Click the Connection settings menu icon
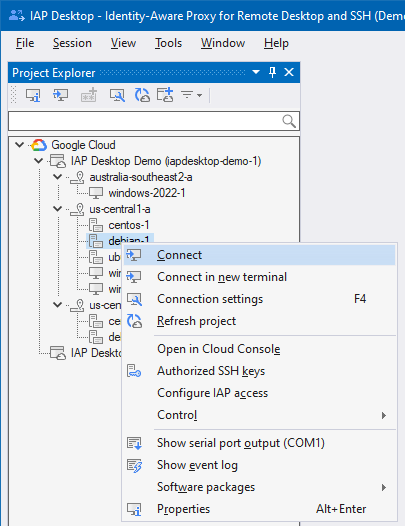The height and width of the screenshot is (526, 405). pyautogui.click(x=134, y=299)
